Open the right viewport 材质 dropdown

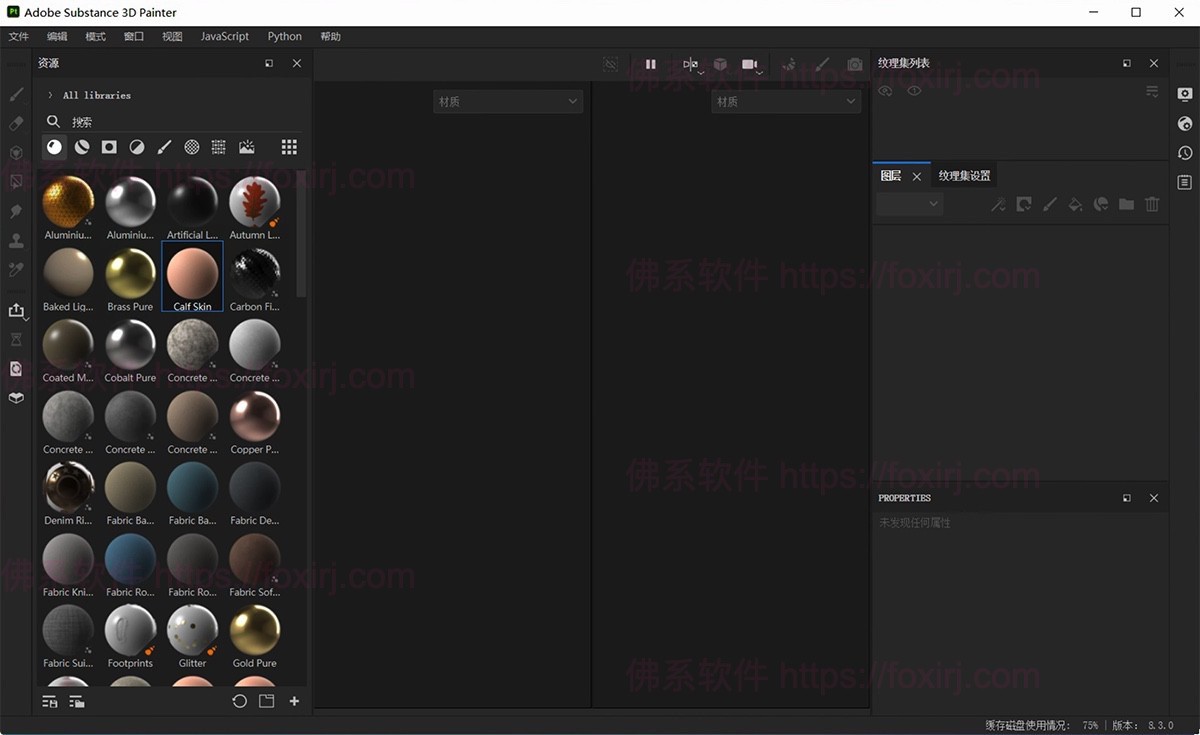point(786,101)
